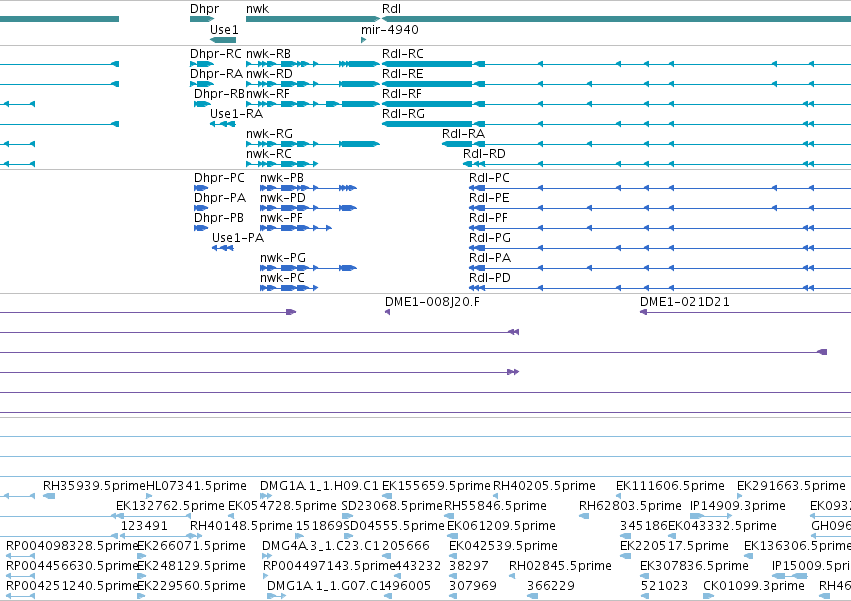Click the SD04555.5prime EST label
The height and width of the screenshot is (601, 851).
(393, 526)
